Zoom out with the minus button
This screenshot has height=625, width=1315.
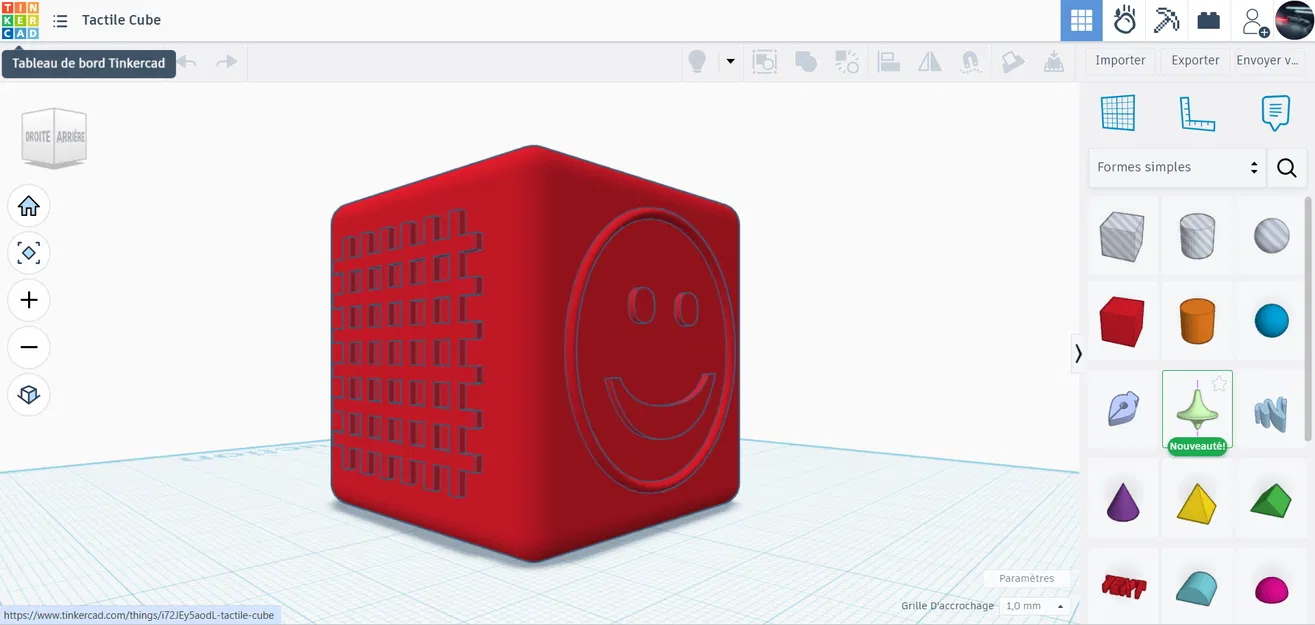click(x=29, y=347)
